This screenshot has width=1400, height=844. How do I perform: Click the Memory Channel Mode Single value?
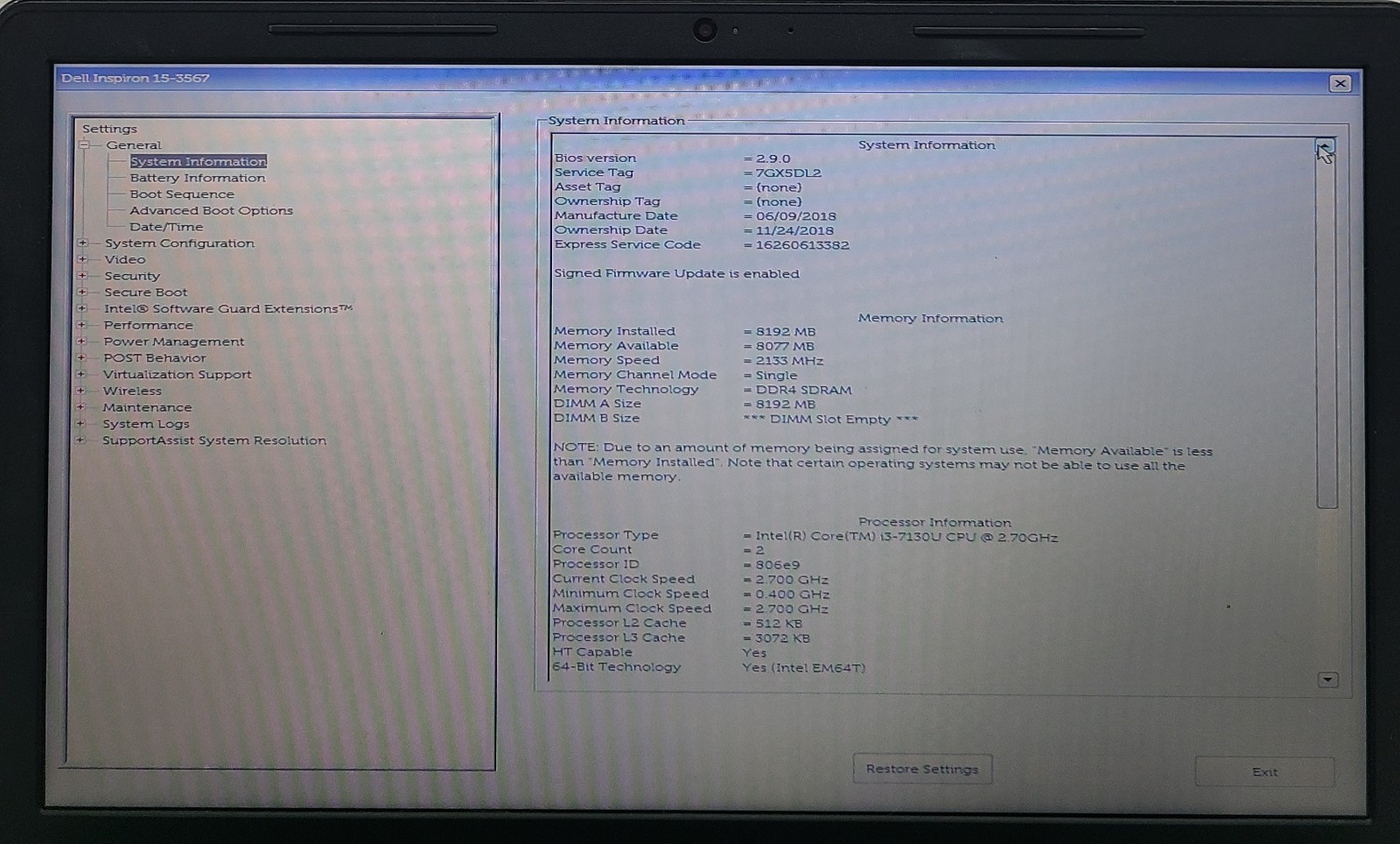(776, 376)
